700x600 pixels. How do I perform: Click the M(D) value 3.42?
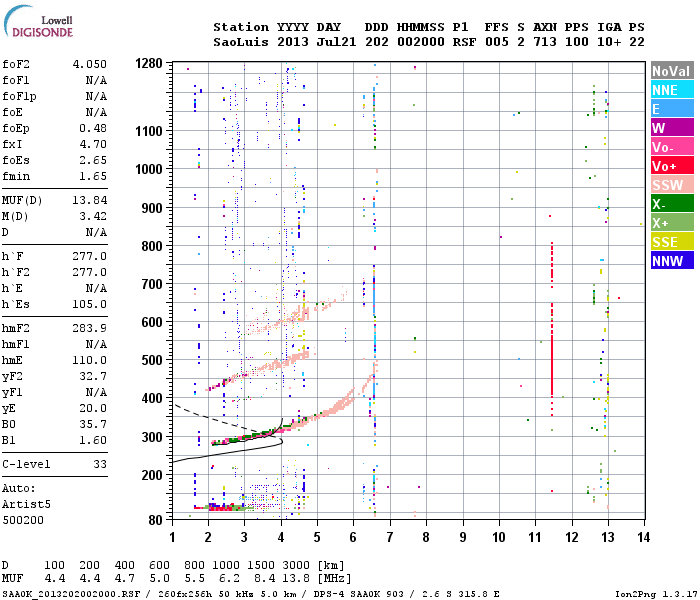point(93,217)
